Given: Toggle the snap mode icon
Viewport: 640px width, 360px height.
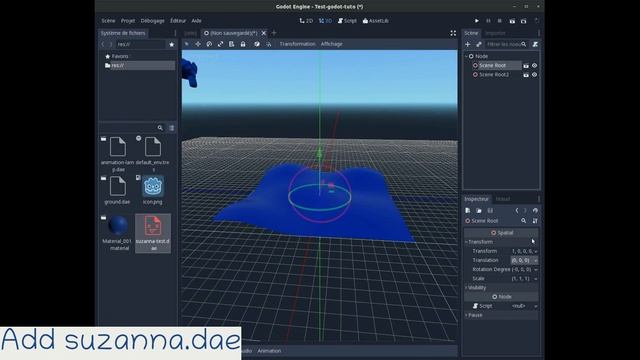Looking at the screenshot, I should coord(269,44).
